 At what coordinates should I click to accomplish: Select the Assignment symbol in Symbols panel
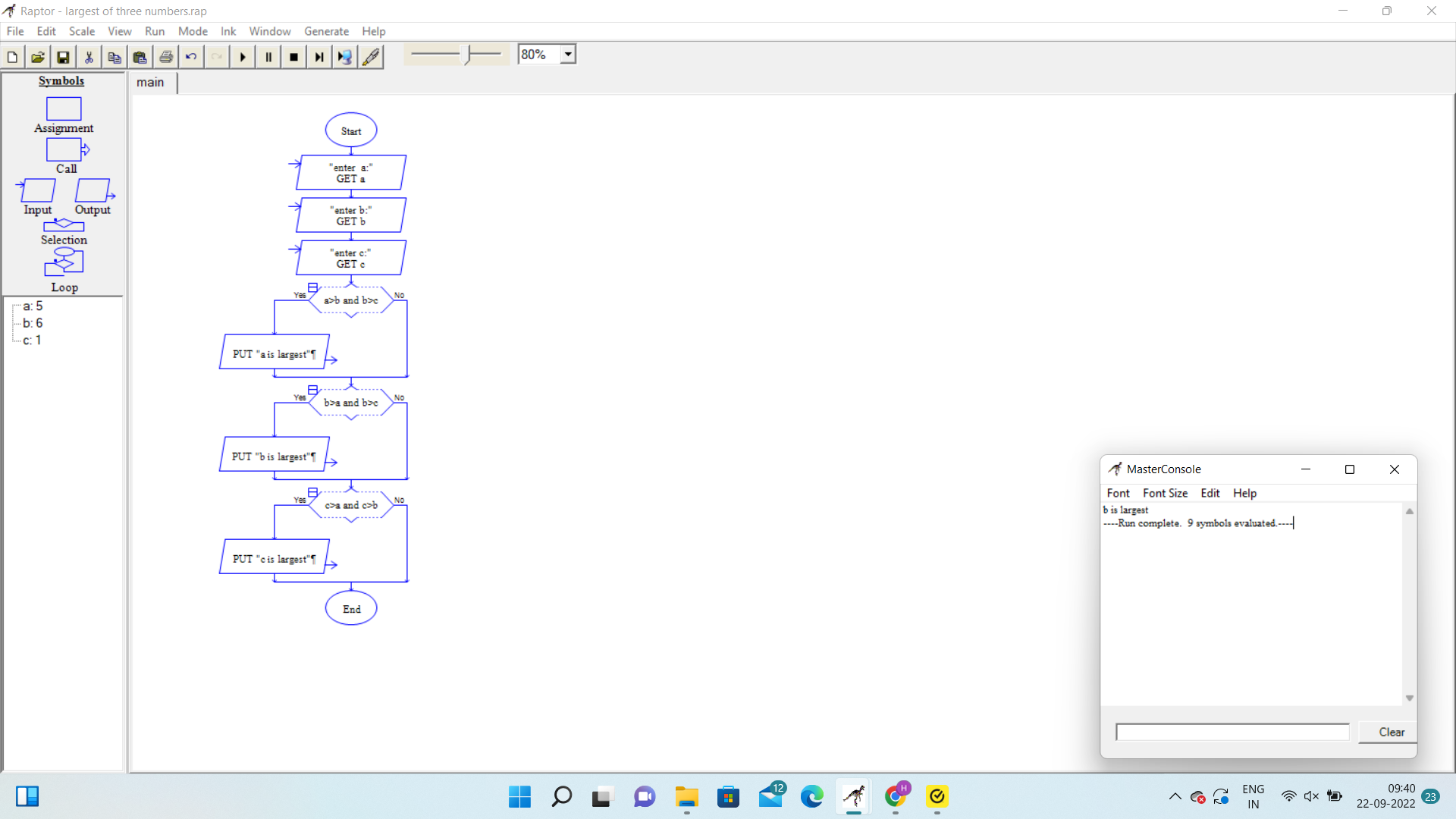pyautogui.click(x=64, y=109)
